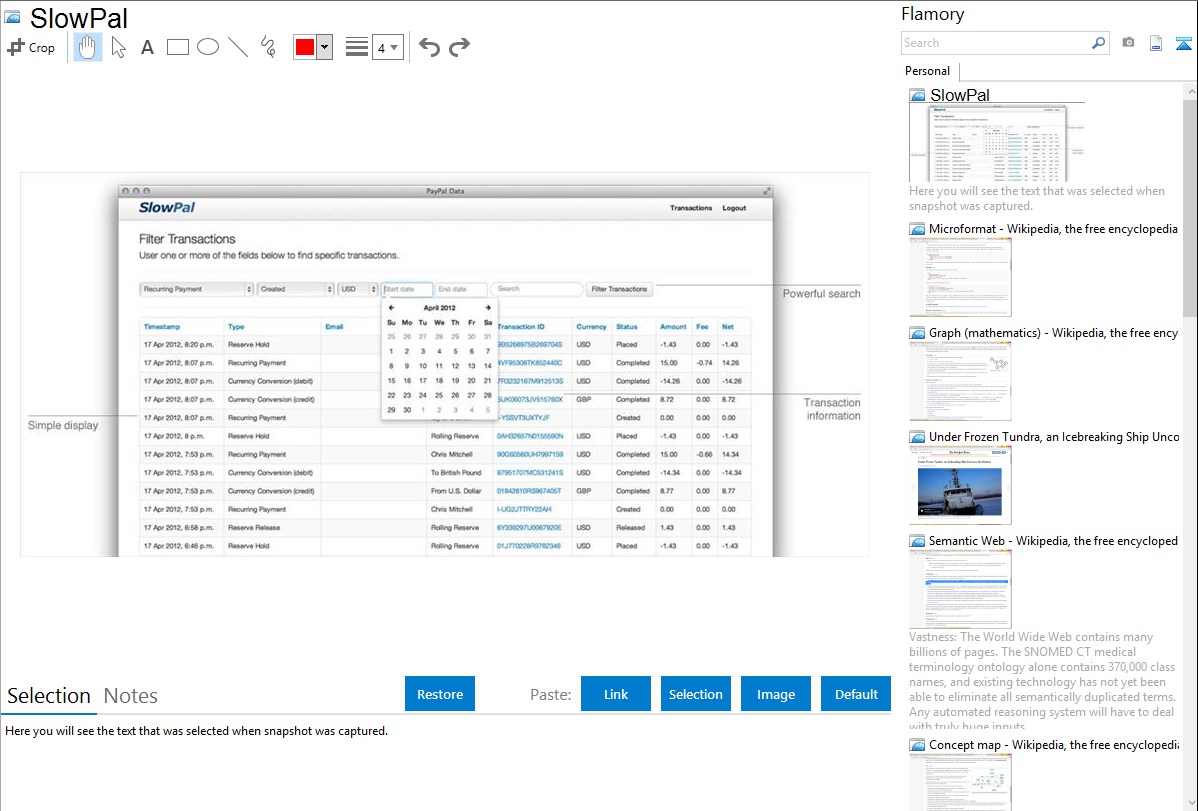The height and width of the screenshot is (811, 1198).
Task: Click the line thickness icon
Action: tap(357, 47)
